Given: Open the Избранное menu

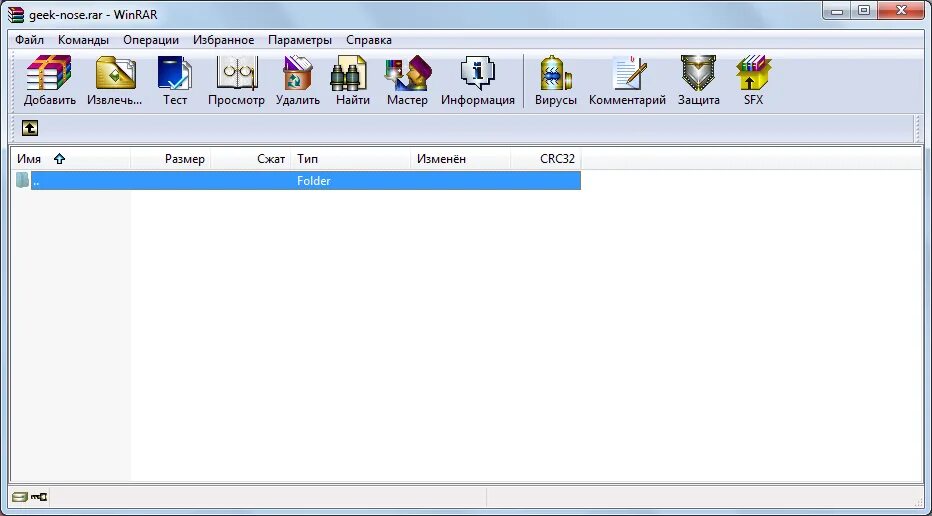Looking at the screenshot, I should coord(223,40).
